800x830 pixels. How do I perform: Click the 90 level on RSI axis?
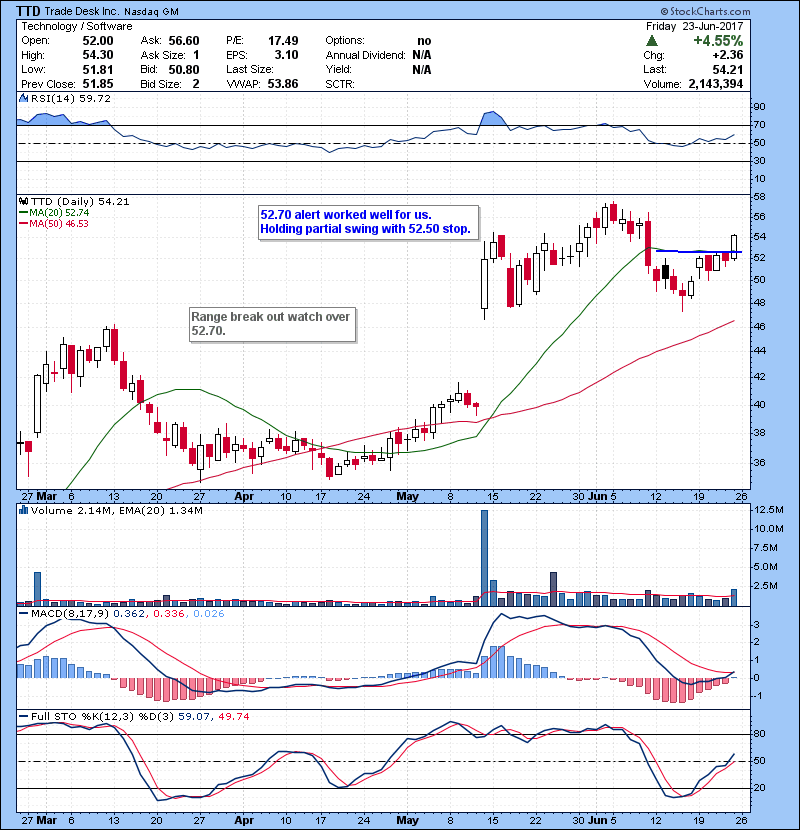point(759,107)
